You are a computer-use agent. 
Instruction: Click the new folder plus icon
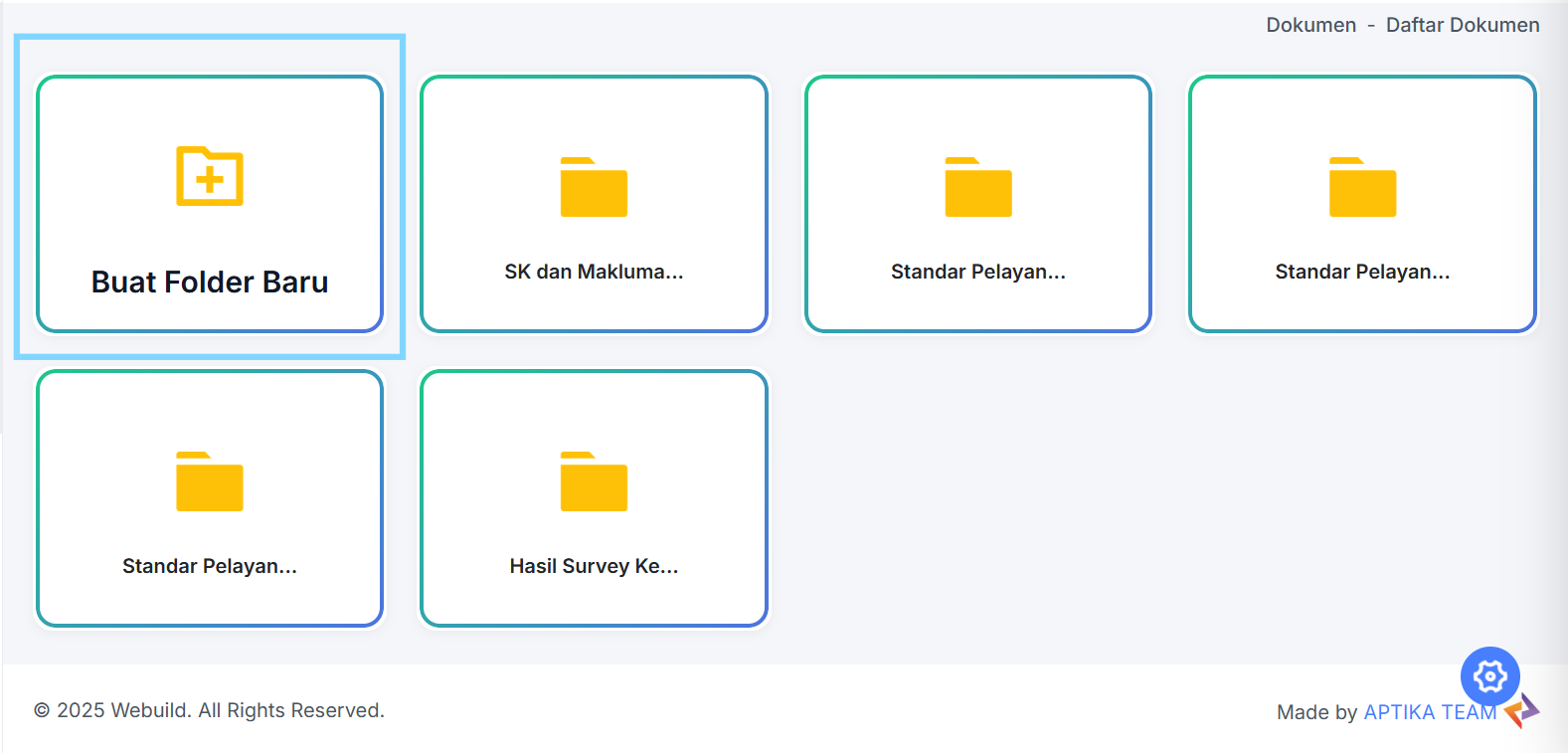click(210, 177)
